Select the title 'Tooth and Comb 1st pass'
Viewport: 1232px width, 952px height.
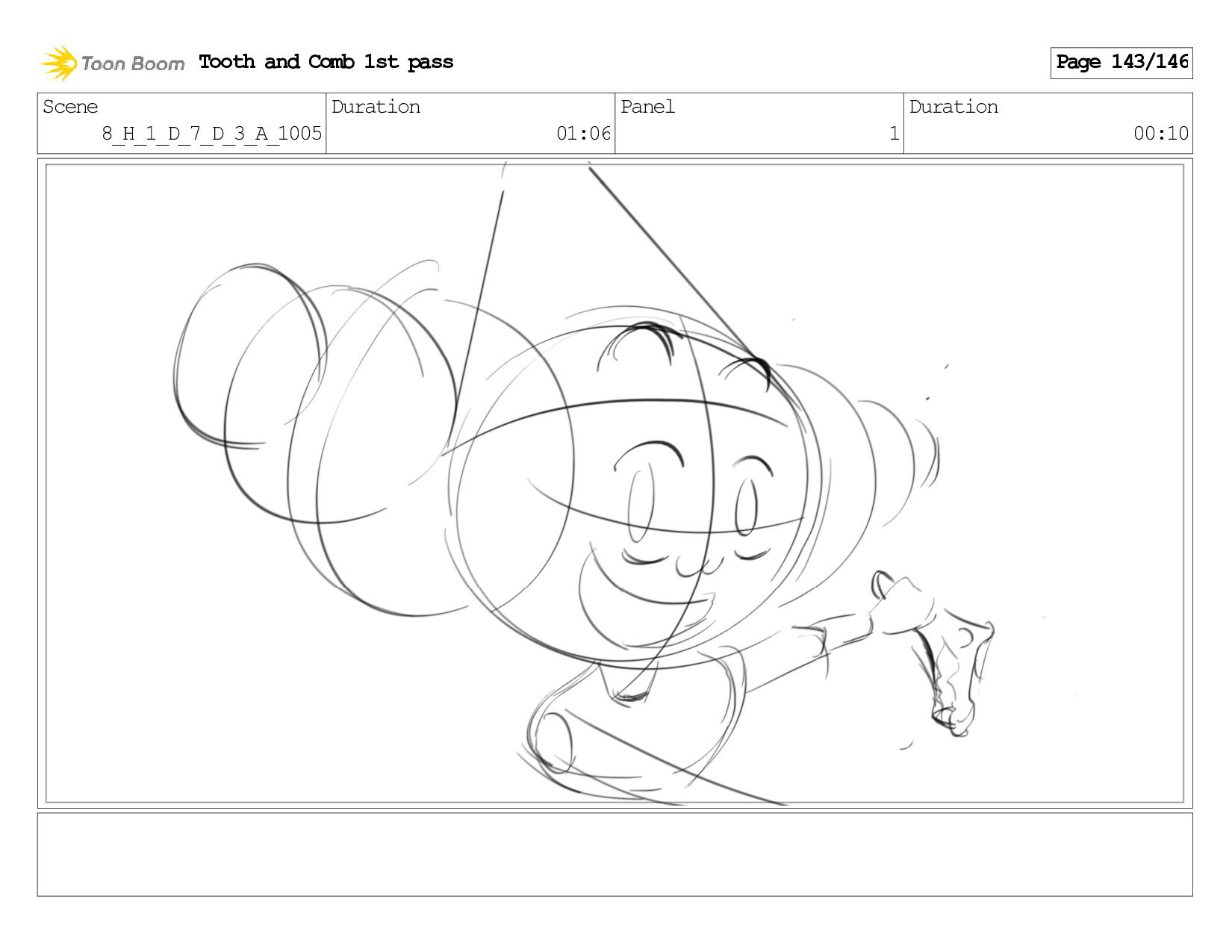tap(326, 62)
